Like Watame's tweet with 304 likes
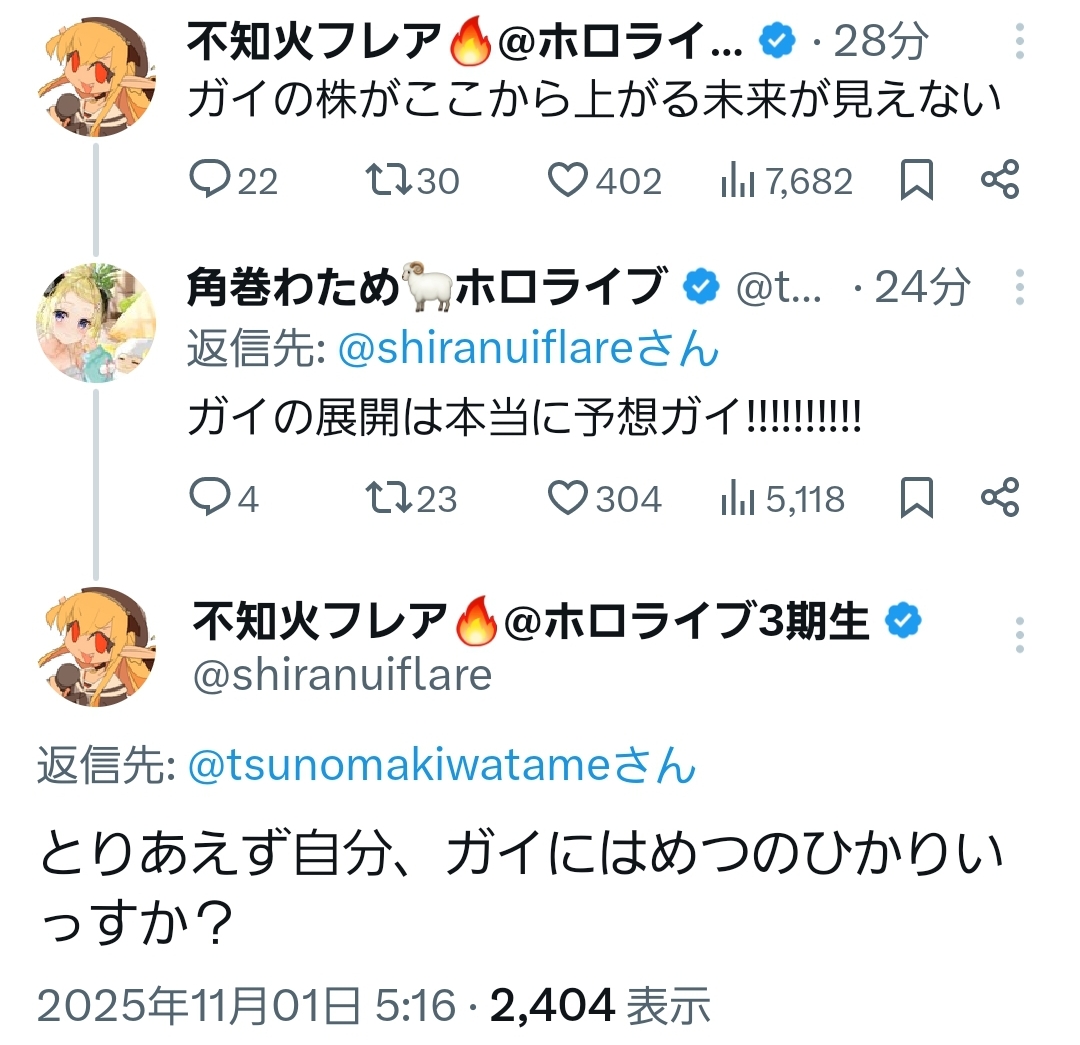 point(568,497)
